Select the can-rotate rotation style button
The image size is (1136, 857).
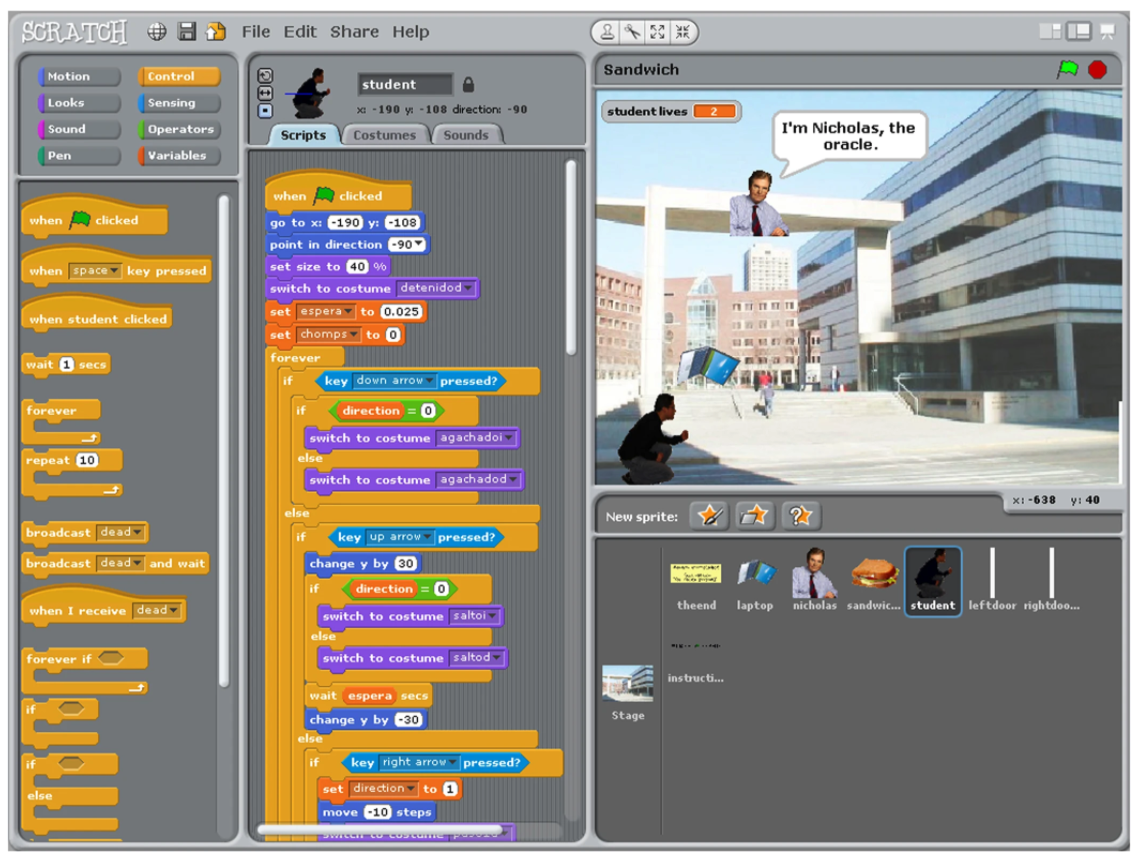(x=265, y=76)
